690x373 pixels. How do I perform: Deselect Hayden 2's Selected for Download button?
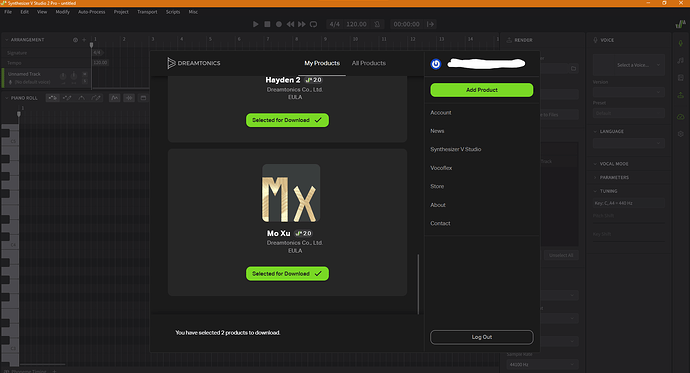click(x=287, y=120)
